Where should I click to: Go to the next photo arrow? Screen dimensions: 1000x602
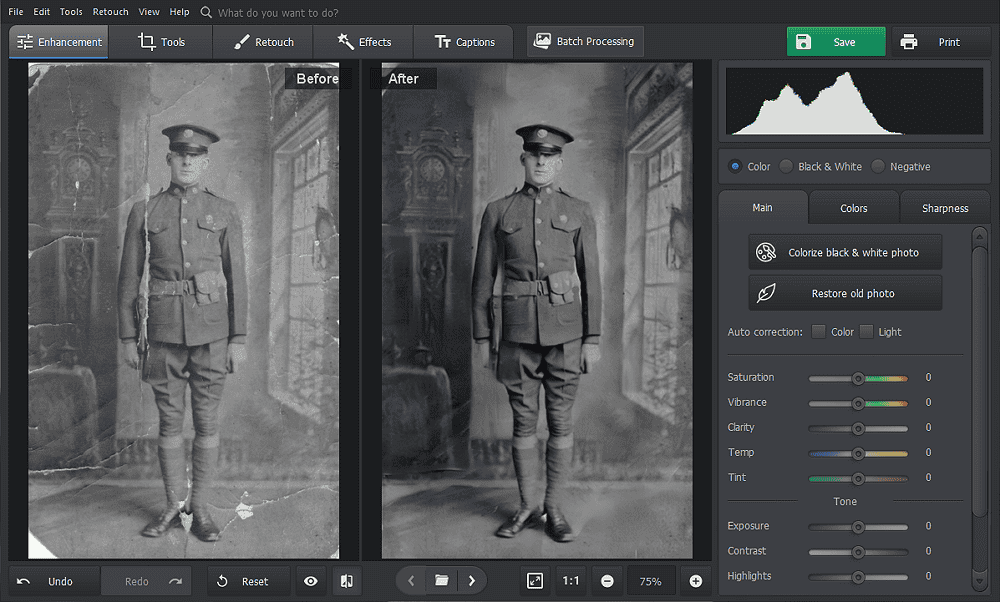[472, 581]
